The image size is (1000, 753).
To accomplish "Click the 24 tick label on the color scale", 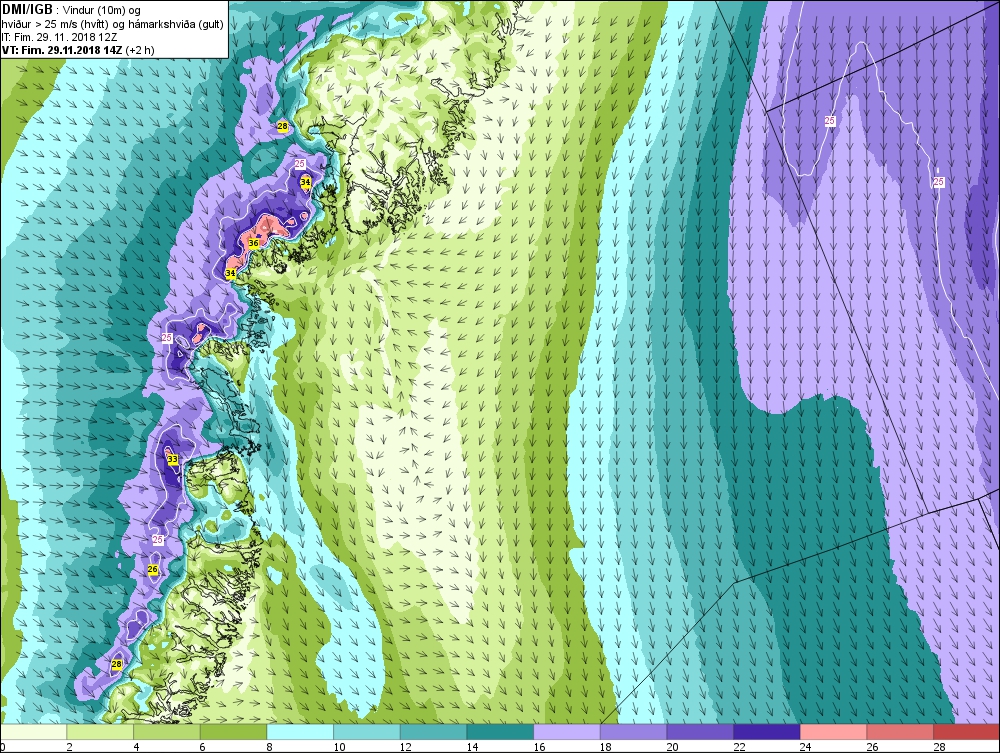I will [805, 747].
